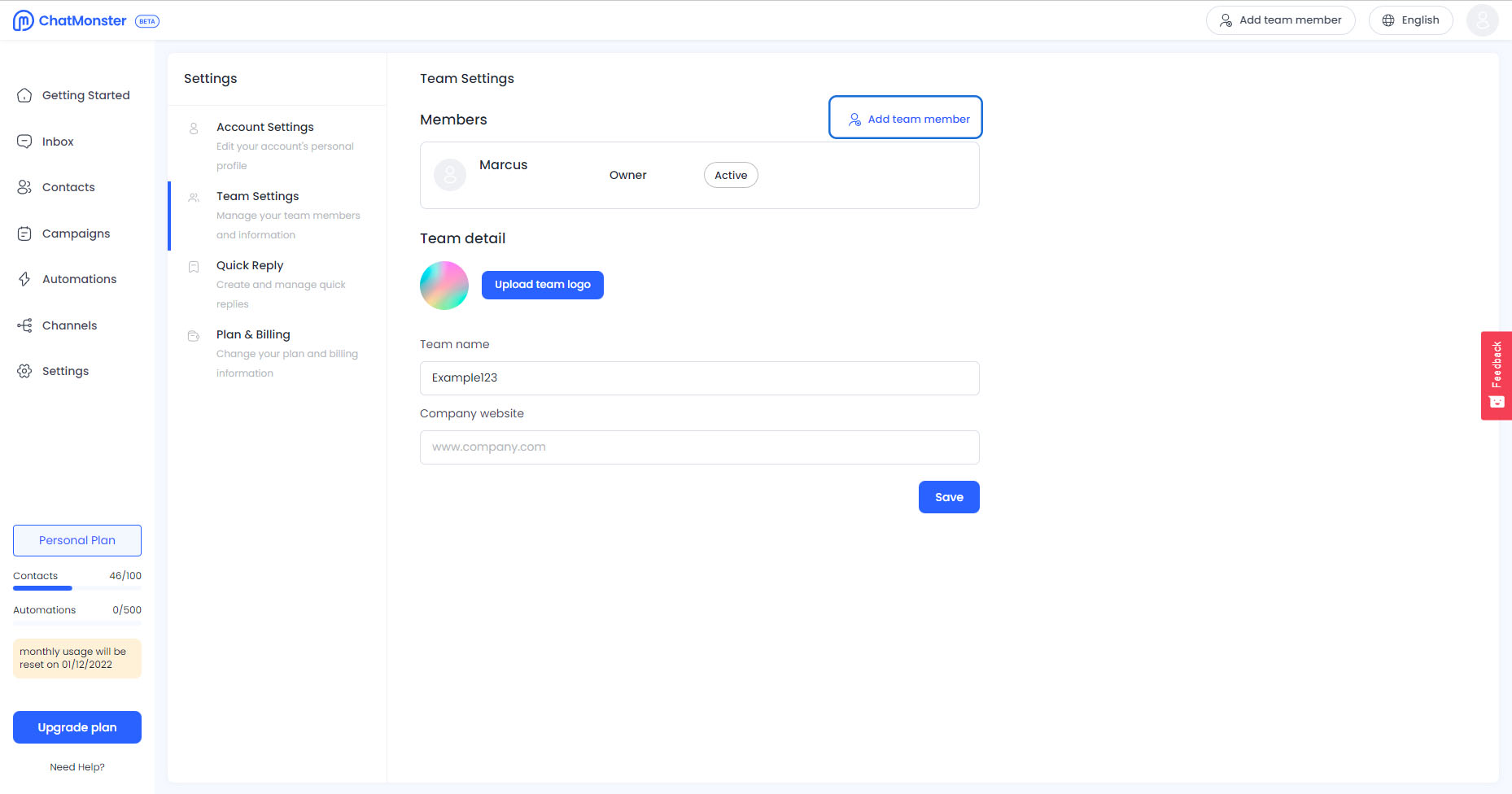Viewport: 1512px width, 794px height.
Task: Select the Team Settings tab
Action: [x=277, y=215]
